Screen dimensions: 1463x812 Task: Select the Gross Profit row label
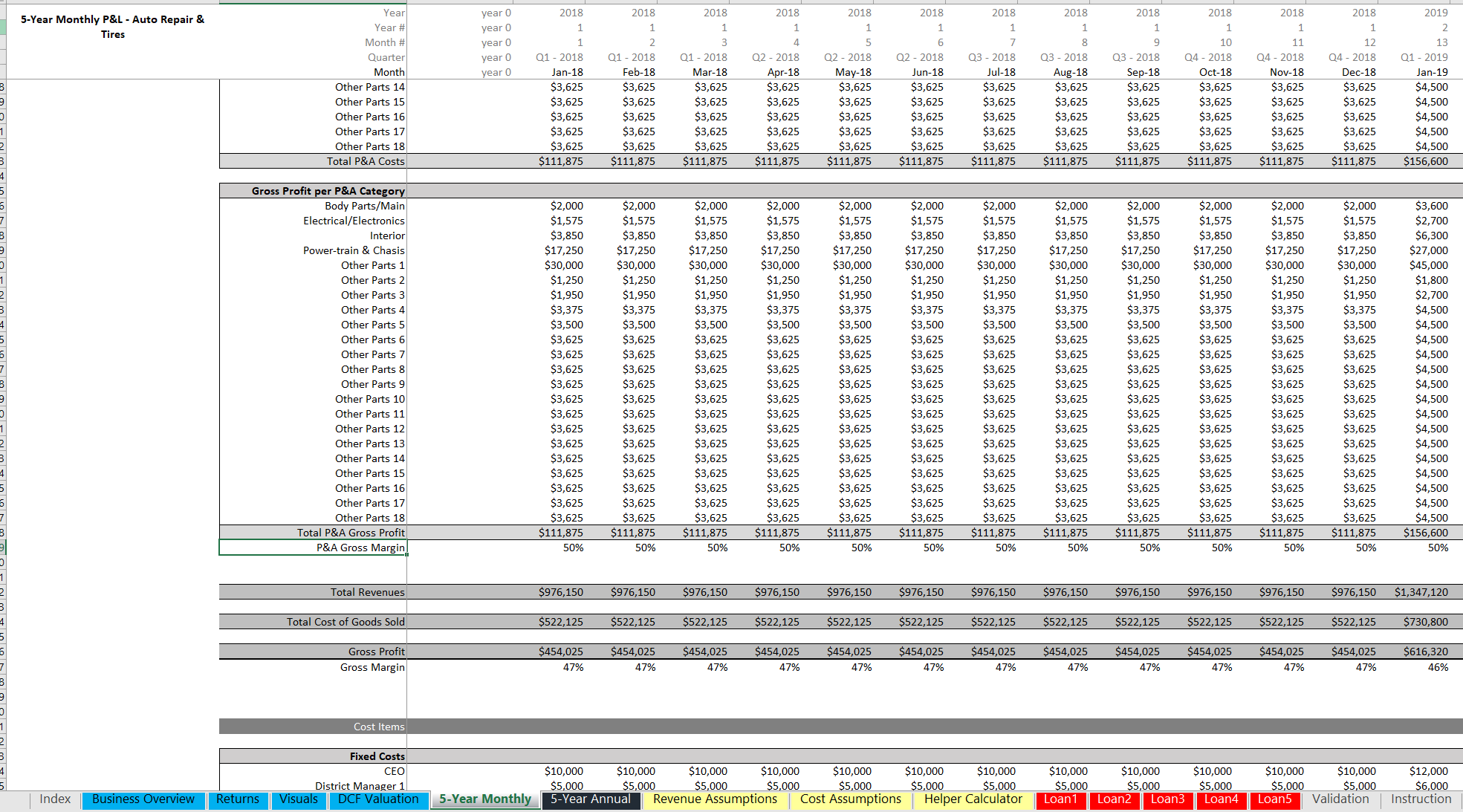point(377,652)
